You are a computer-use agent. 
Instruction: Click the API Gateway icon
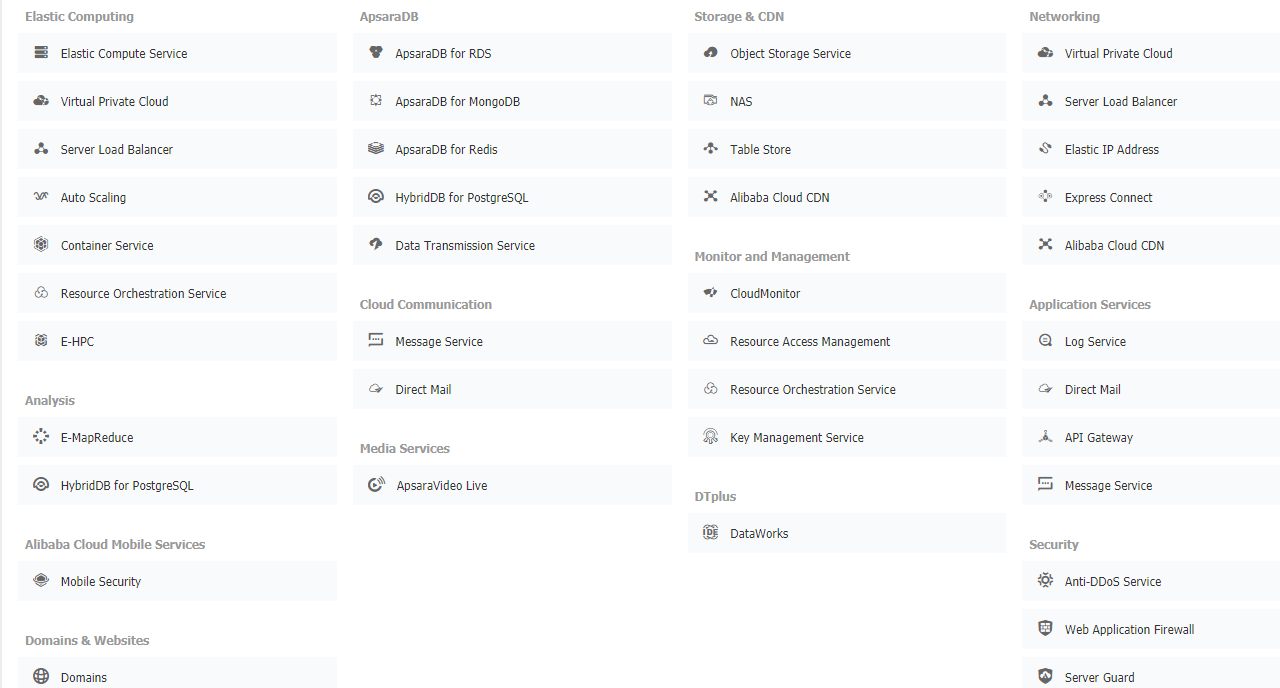pyautogui.click(x=1046, y=437)
